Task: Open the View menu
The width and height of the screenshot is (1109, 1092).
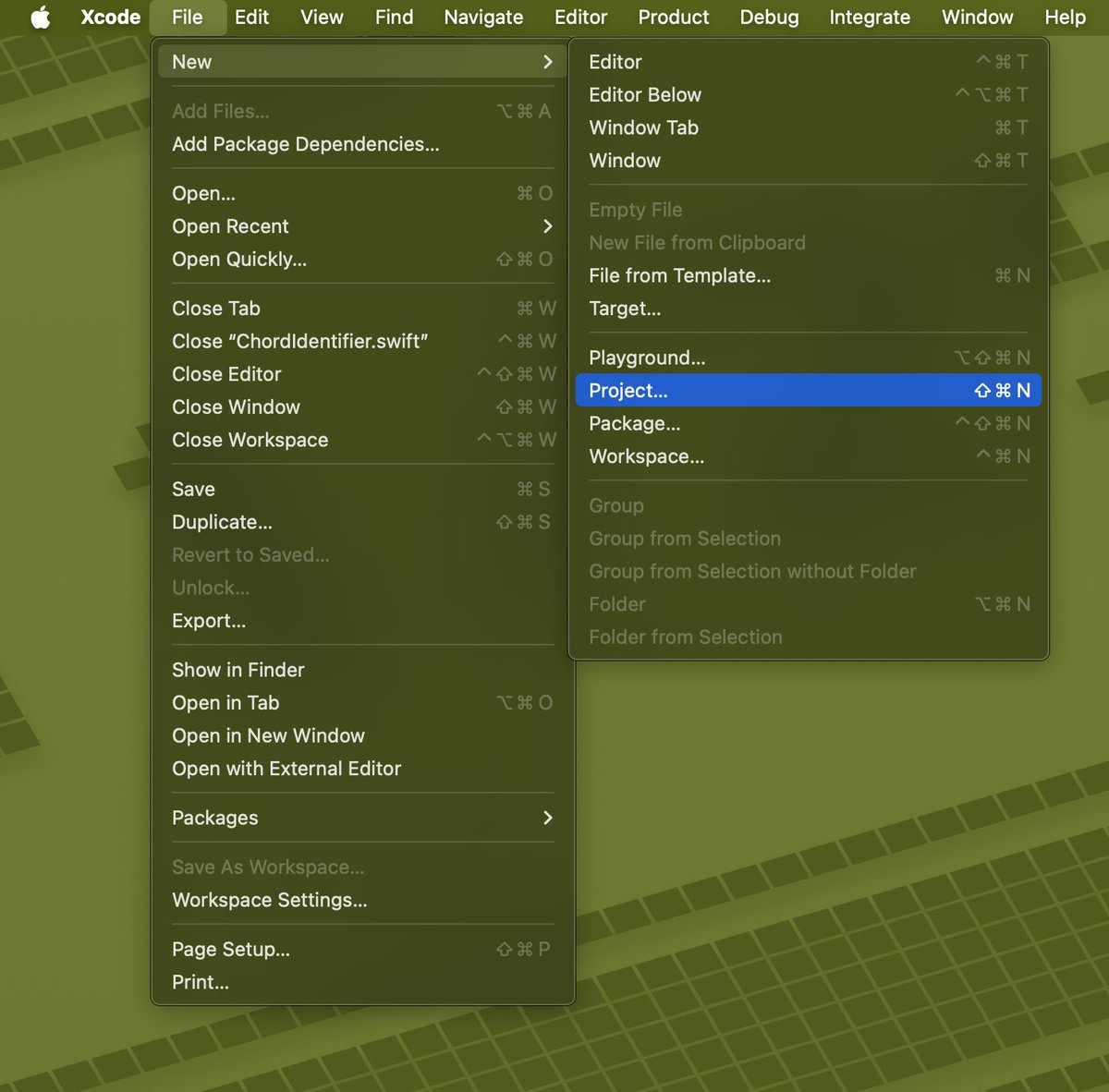Action: coord(322,18)
